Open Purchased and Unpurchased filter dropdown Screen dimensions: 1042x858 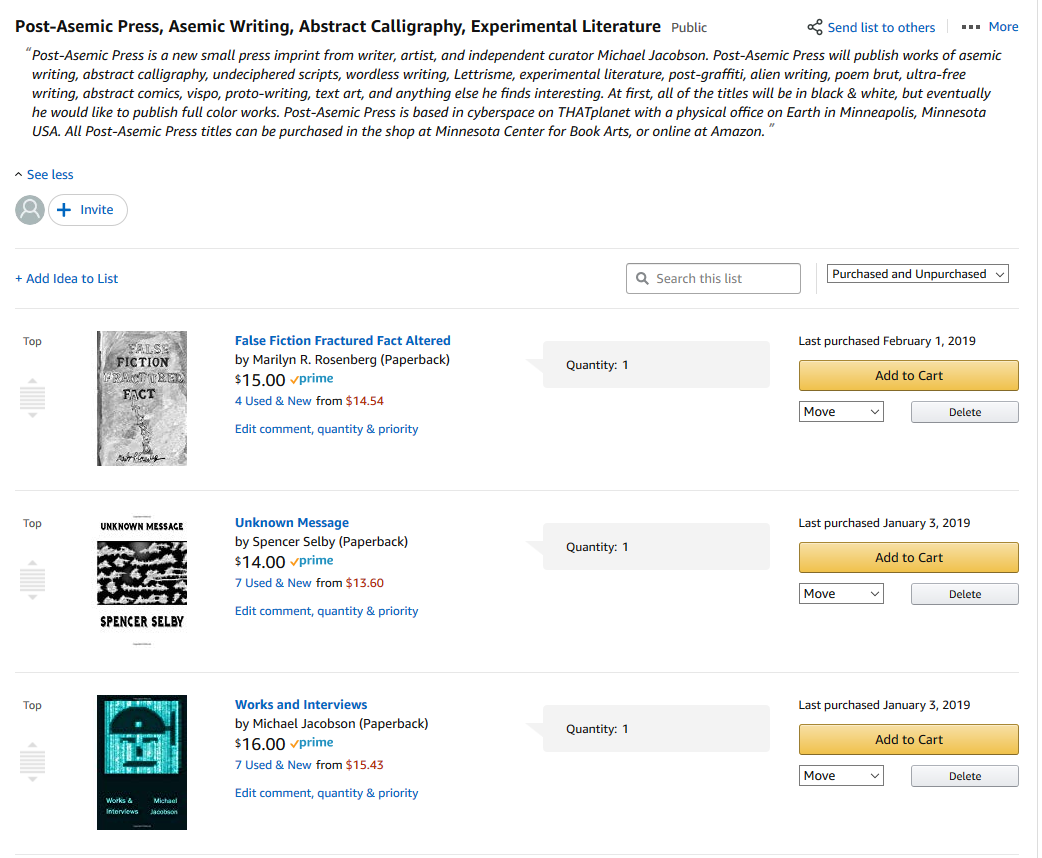[918, 274]
